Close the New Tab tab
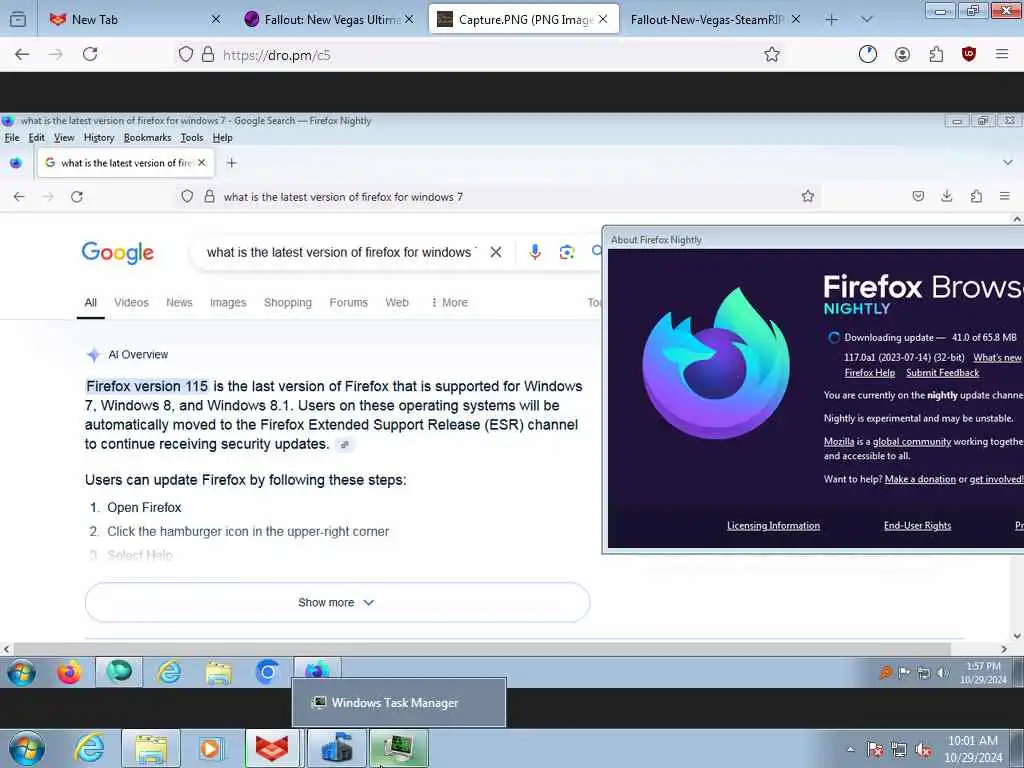Viewport: 1024px width, 768px height. tap(216, 20)
